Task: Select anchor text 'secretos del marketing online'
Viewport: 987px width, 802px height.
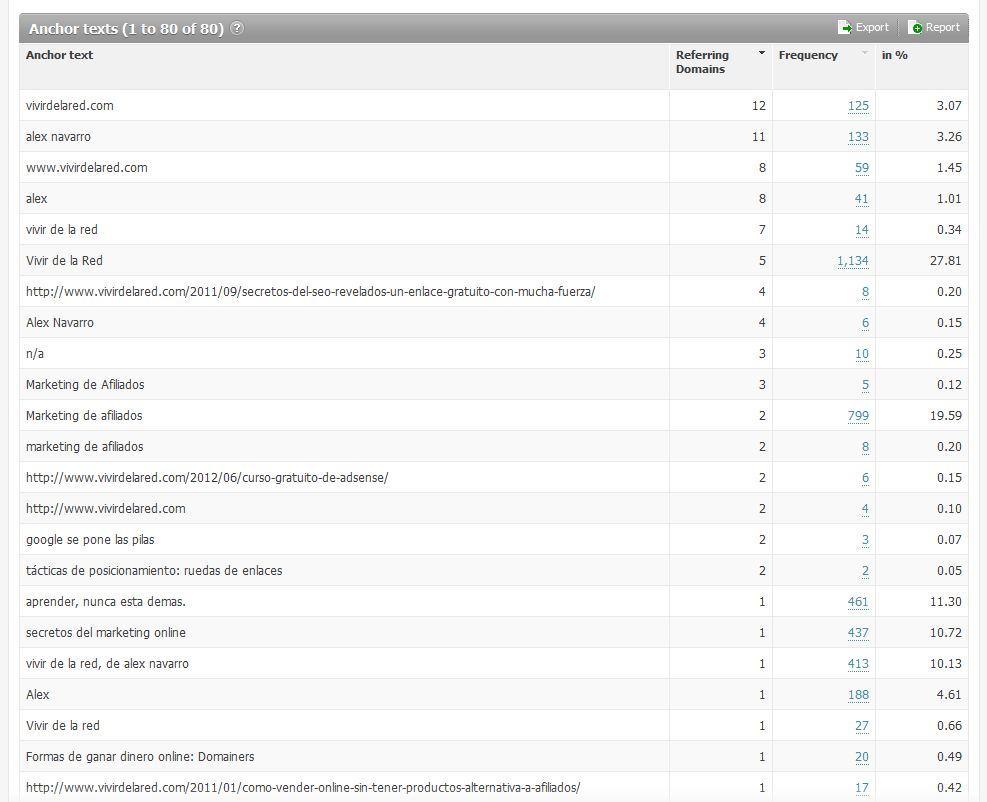Action: tap(106, 633)
